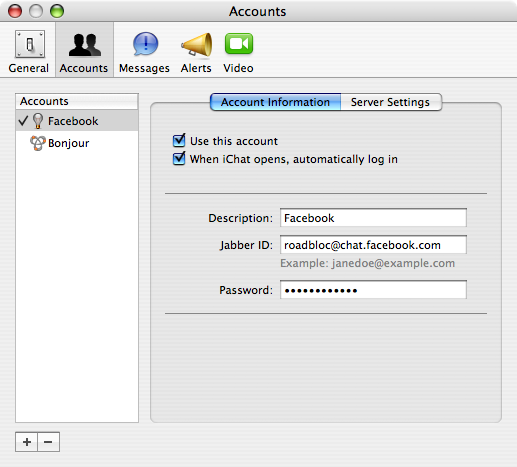Switch to the Account Information tab
517x467 pixels.
tap(276, 102)
